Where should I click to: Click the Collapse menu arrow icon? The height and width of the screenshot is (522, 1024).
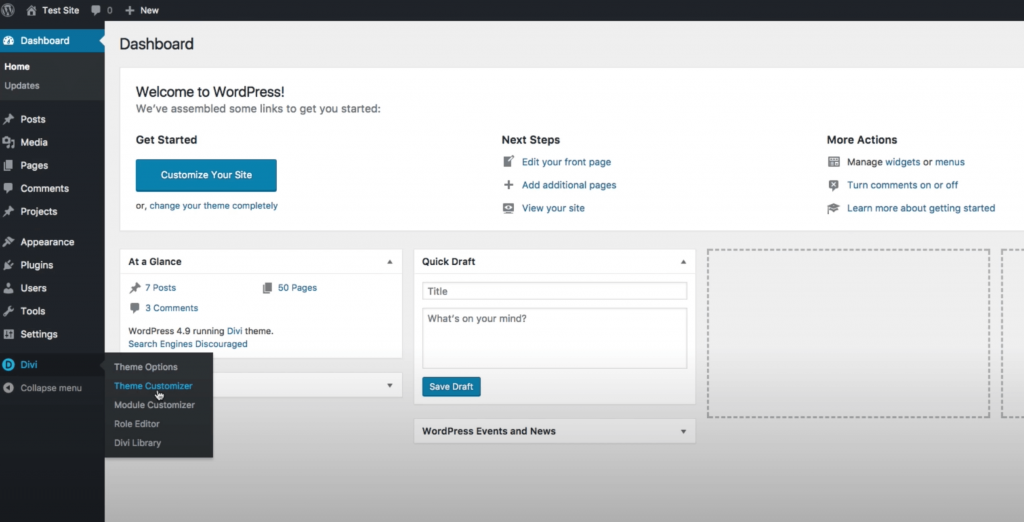click(x=8, y=388)
